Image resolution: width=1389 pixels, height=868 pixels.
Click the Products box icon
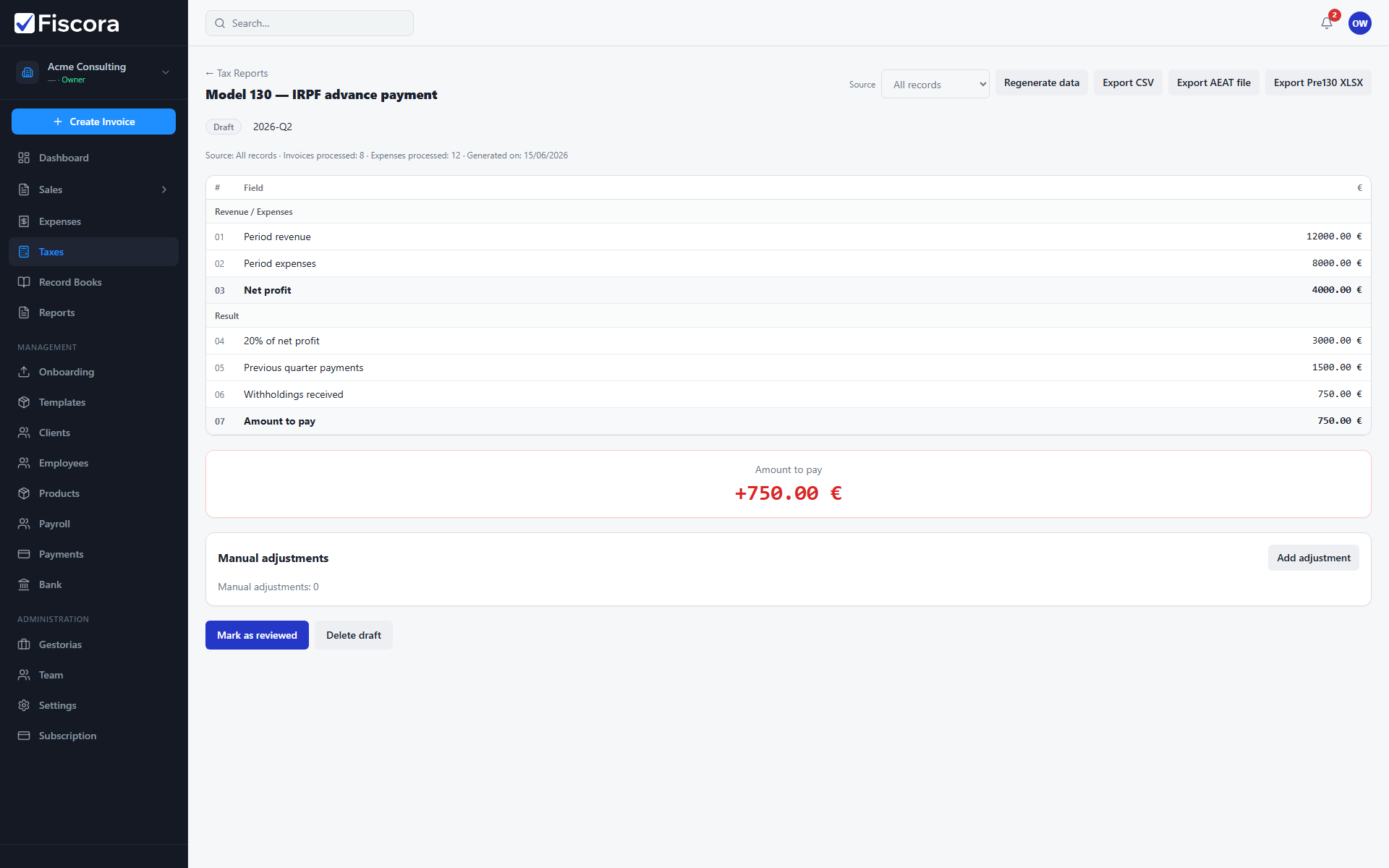click(x=24, y=493)
